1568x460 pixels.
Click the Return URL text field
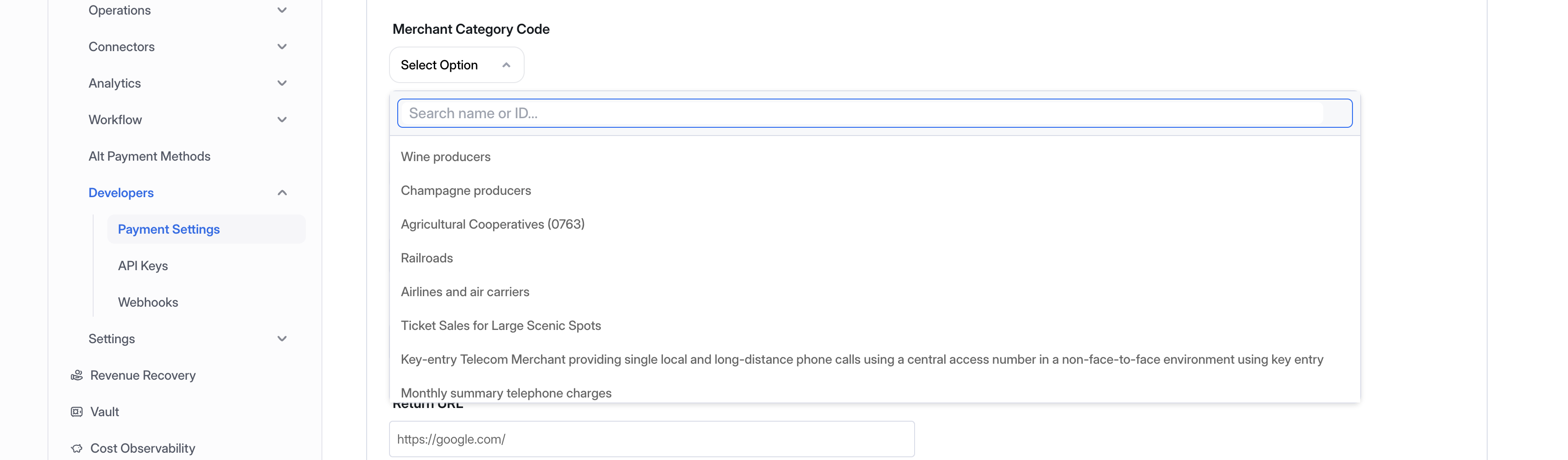click(651, 439)
